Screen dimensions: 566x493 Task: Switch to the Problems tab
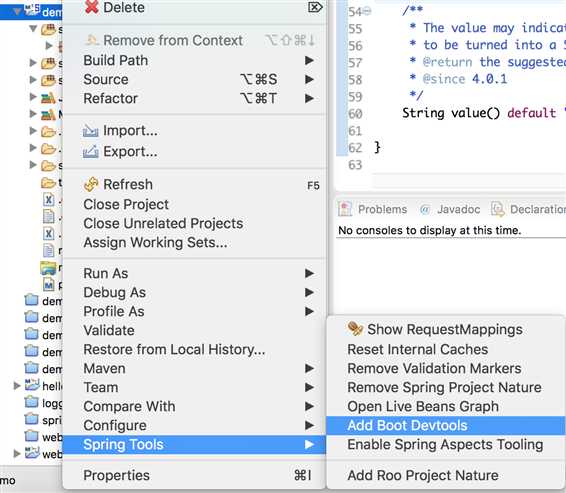click(x=373, y=209)
